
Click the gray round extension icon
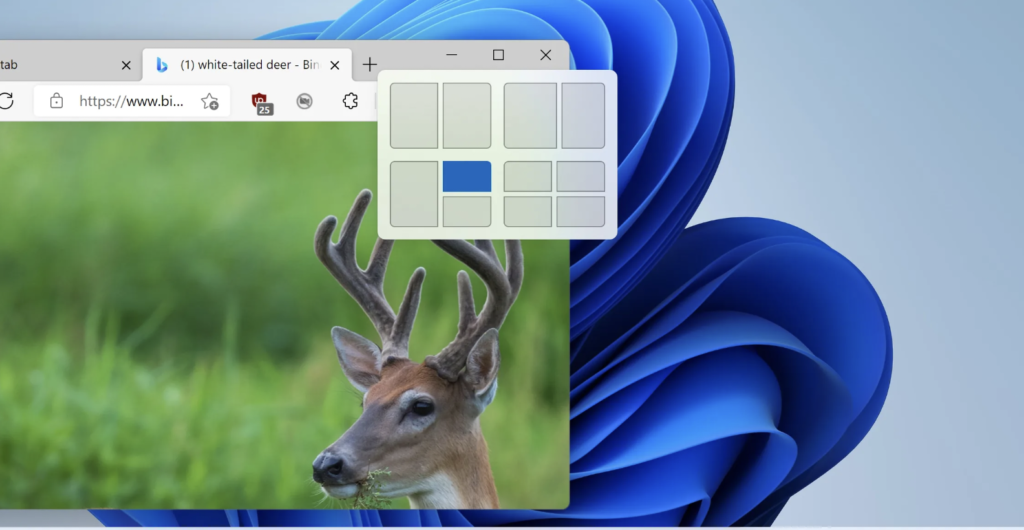point(305,101)
